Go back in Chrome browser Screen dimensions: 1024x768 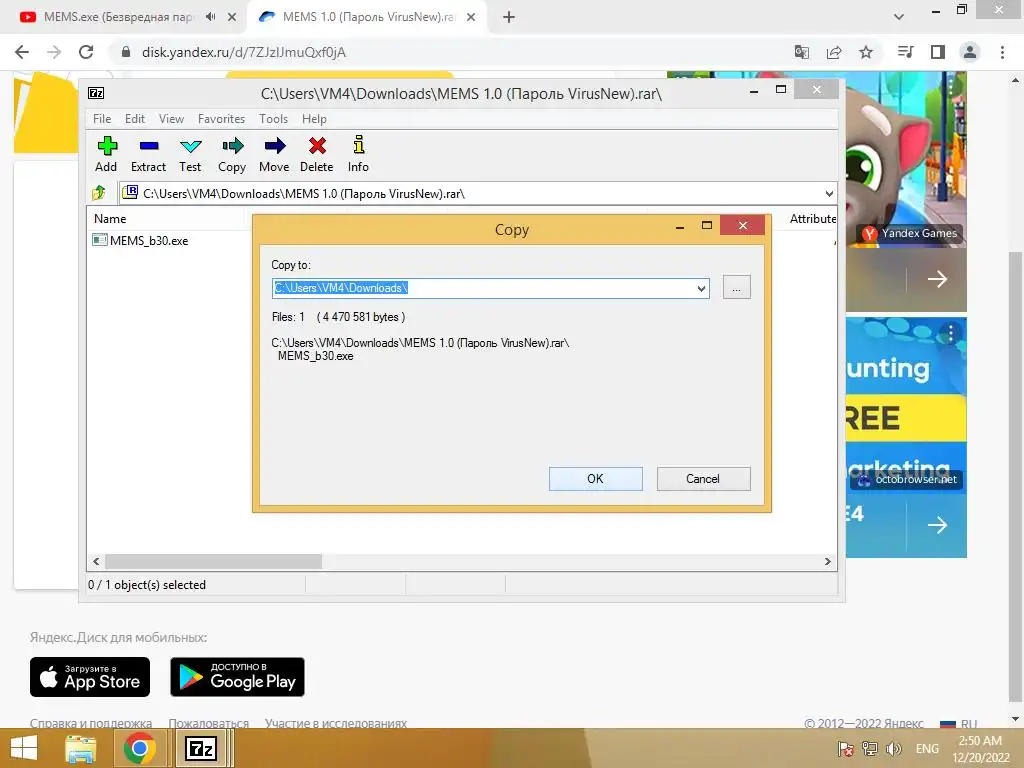tap(22, 52)
